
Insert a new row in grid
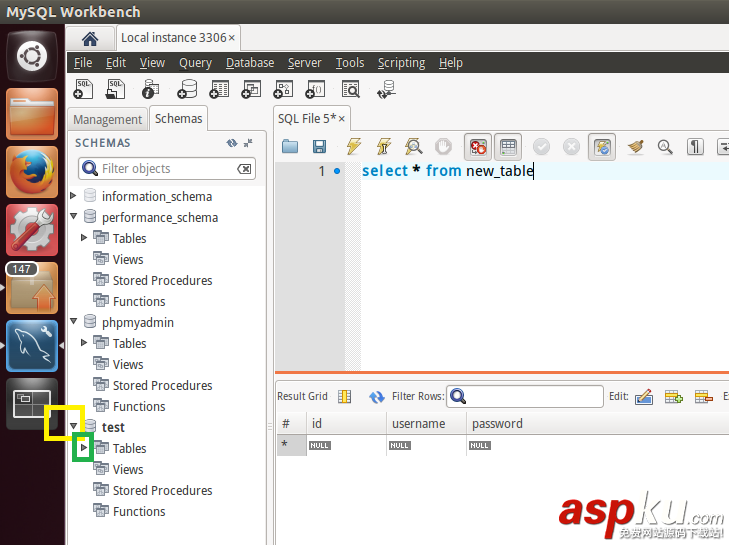(674, 397)
